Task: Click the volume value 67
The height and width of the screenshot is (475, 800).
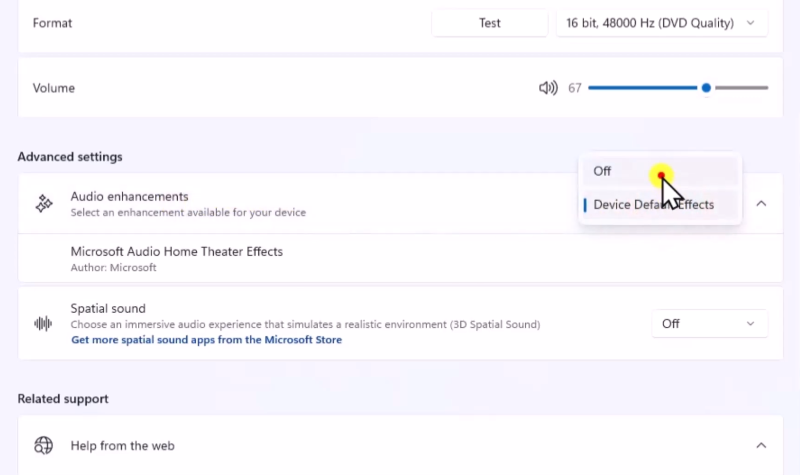Action: coord(575,88)
